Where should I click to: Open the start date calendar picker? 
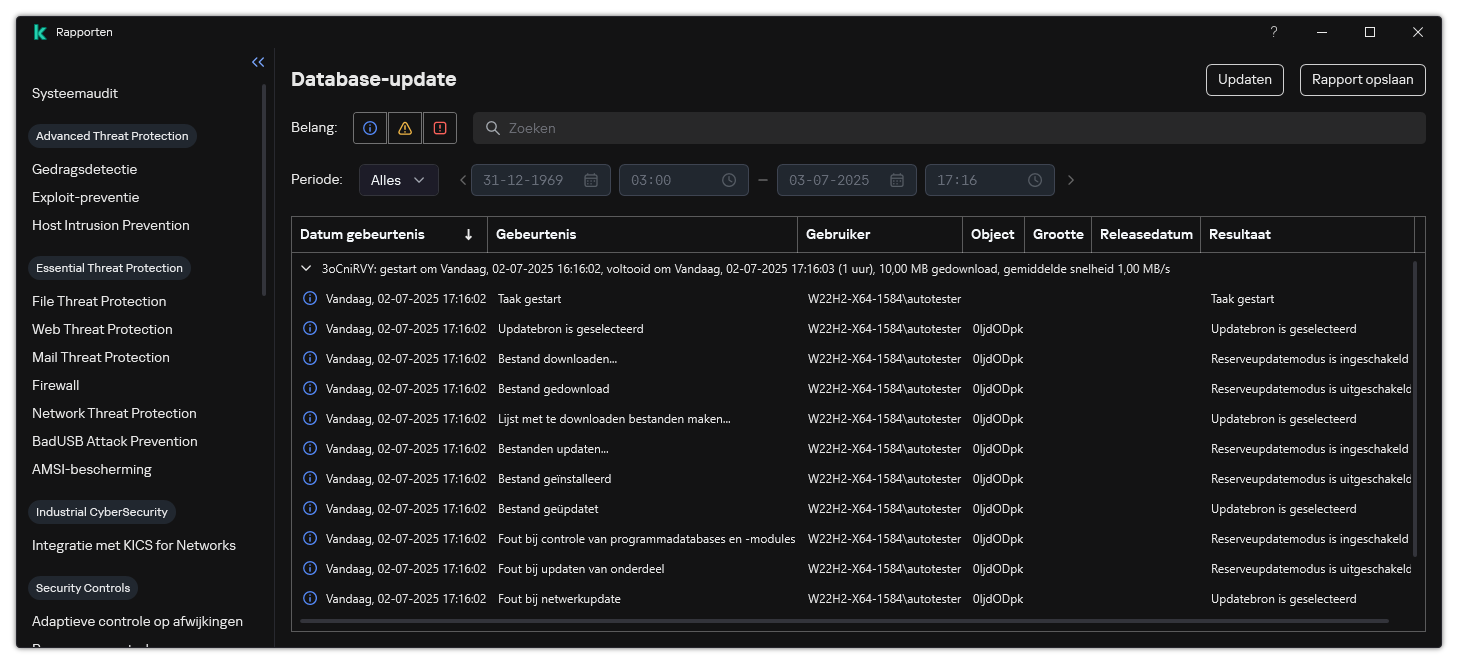point(591,180)
